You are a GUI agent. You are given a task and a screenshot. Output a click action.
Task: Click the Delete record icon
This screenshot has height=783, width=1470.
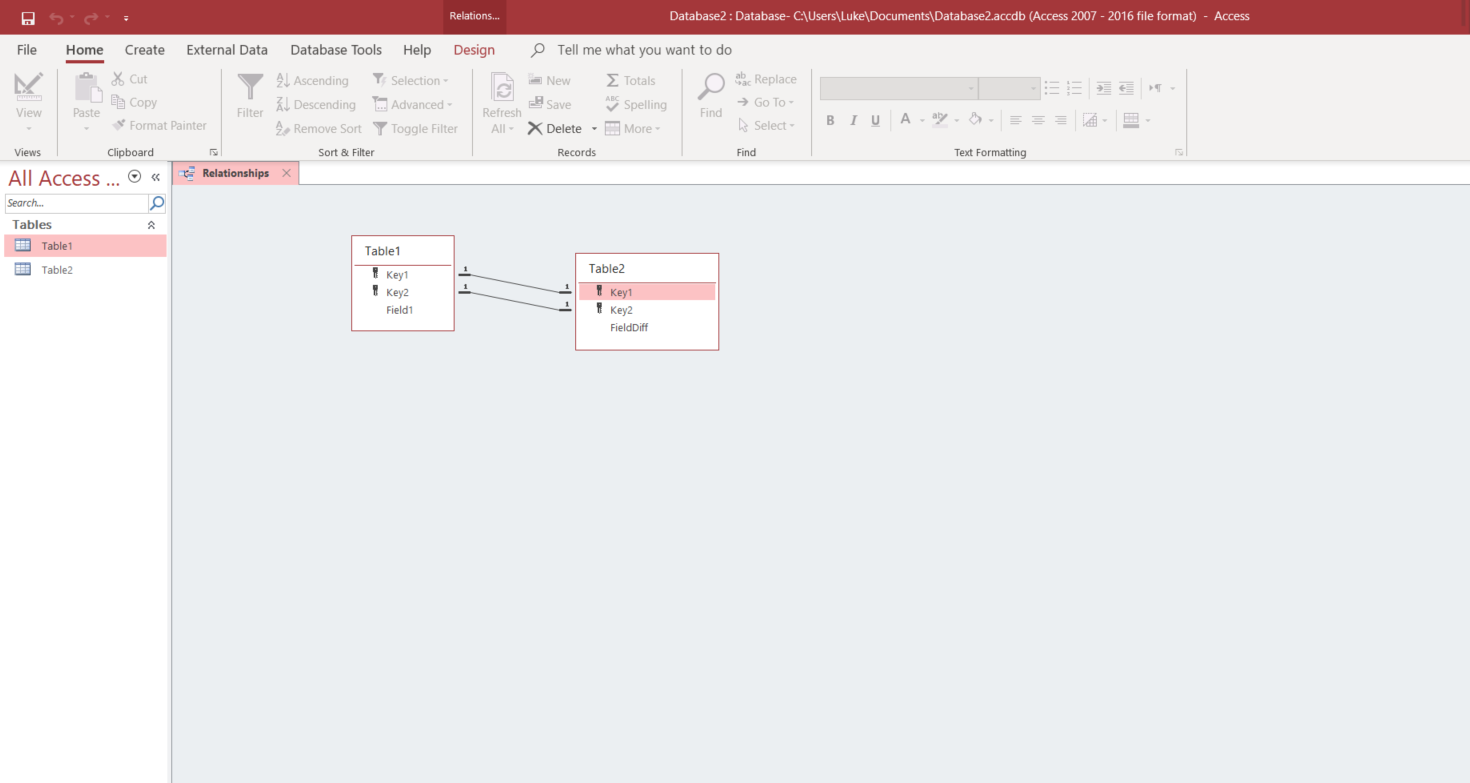click(536, 128)
